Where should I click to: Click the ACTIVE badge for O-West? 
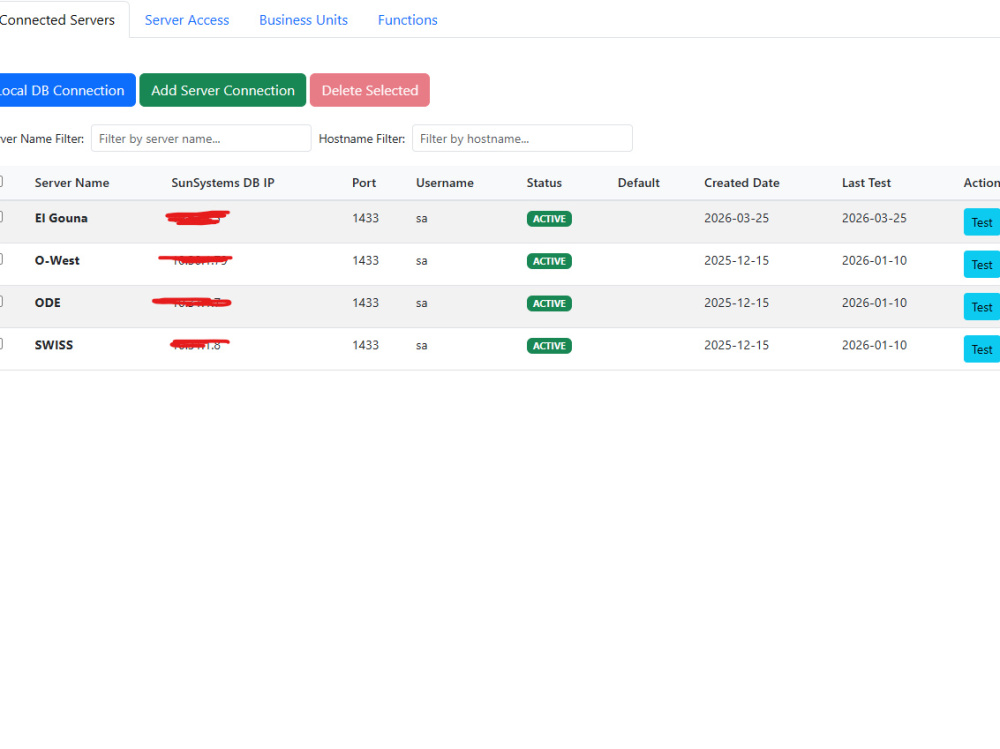tap(549, 261)
